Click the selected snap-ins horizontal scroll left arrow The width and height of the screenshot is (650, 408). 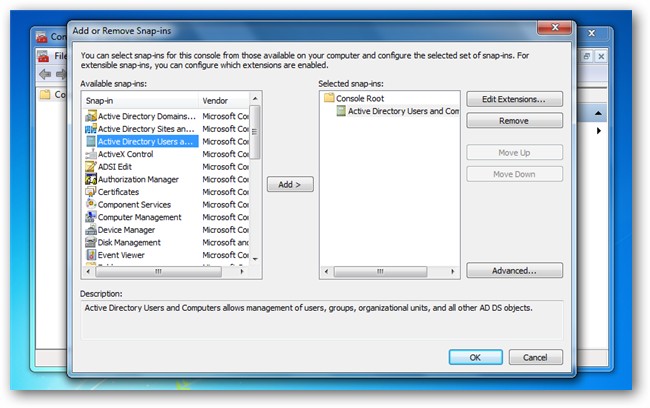pos(326,272)
